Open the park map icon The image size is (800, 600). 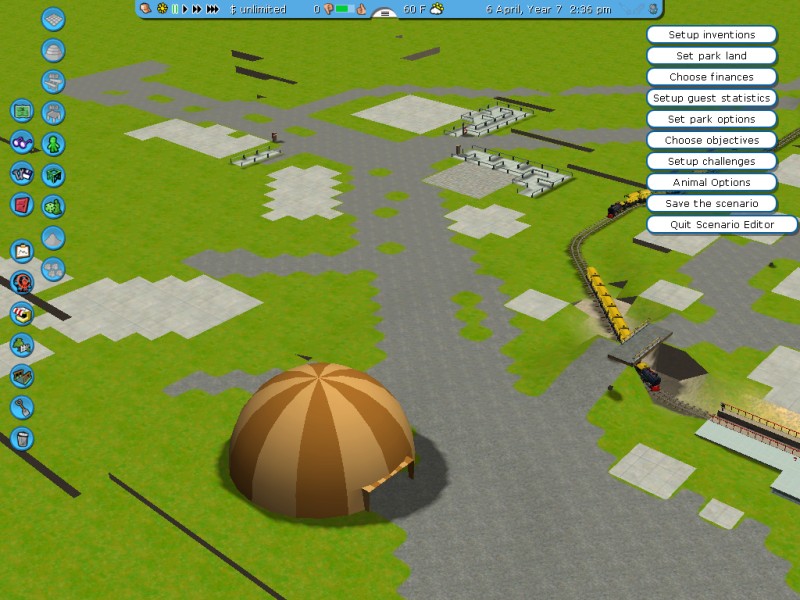coord(22,111)
